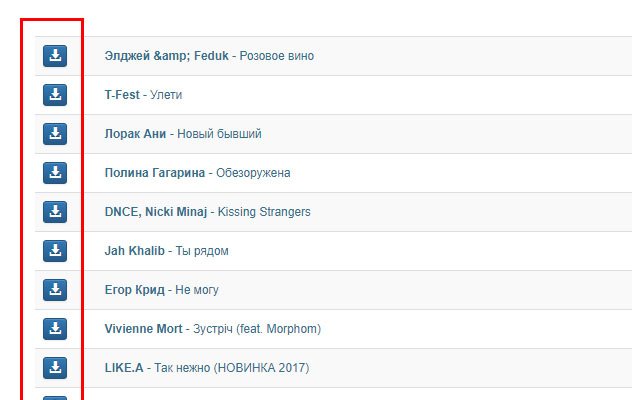Image resolution: width=632 pixels, height=400 pixels.
Task: Select song title Kissing Strangers
Action: tap(264, 212)
